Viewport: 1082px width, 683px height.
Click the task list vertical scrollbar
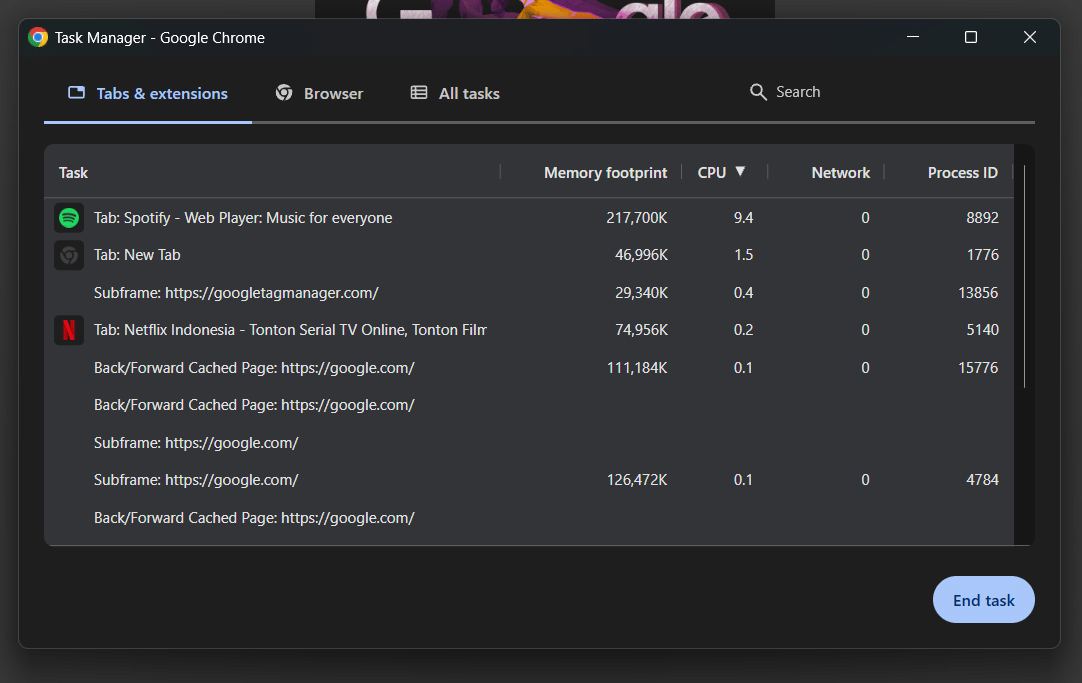(1024, 280)
